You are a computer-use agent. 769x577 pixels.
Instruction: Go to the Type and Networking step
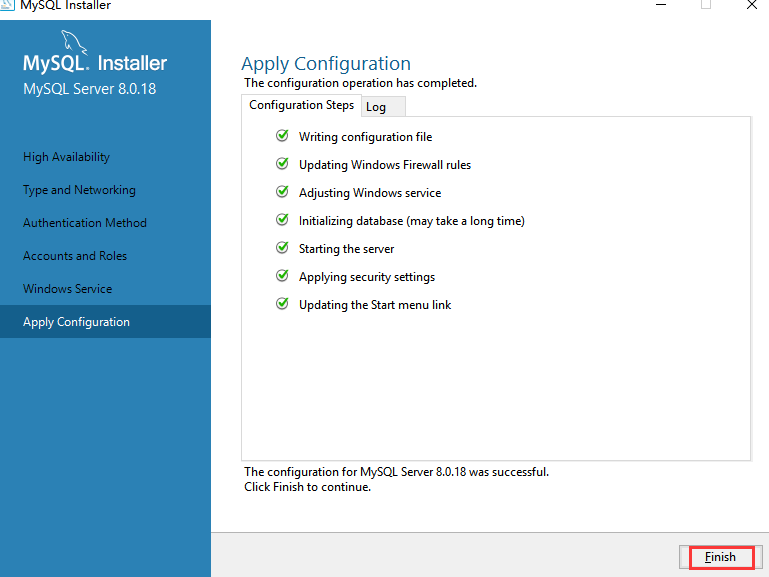(x=79, y=190)
